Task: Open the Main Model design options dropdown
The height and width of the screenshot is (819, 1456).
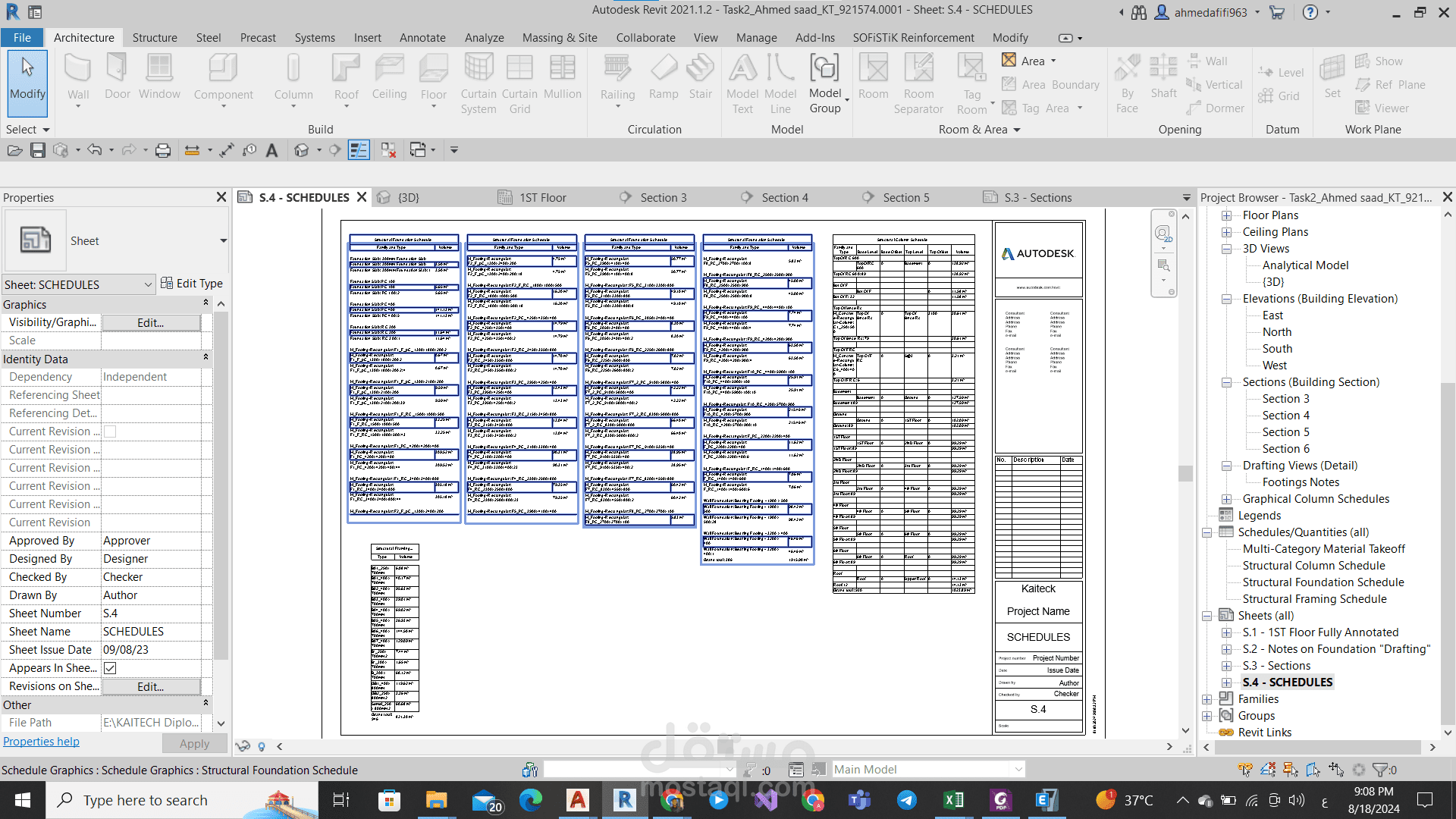Action: tap(1018, 770)
